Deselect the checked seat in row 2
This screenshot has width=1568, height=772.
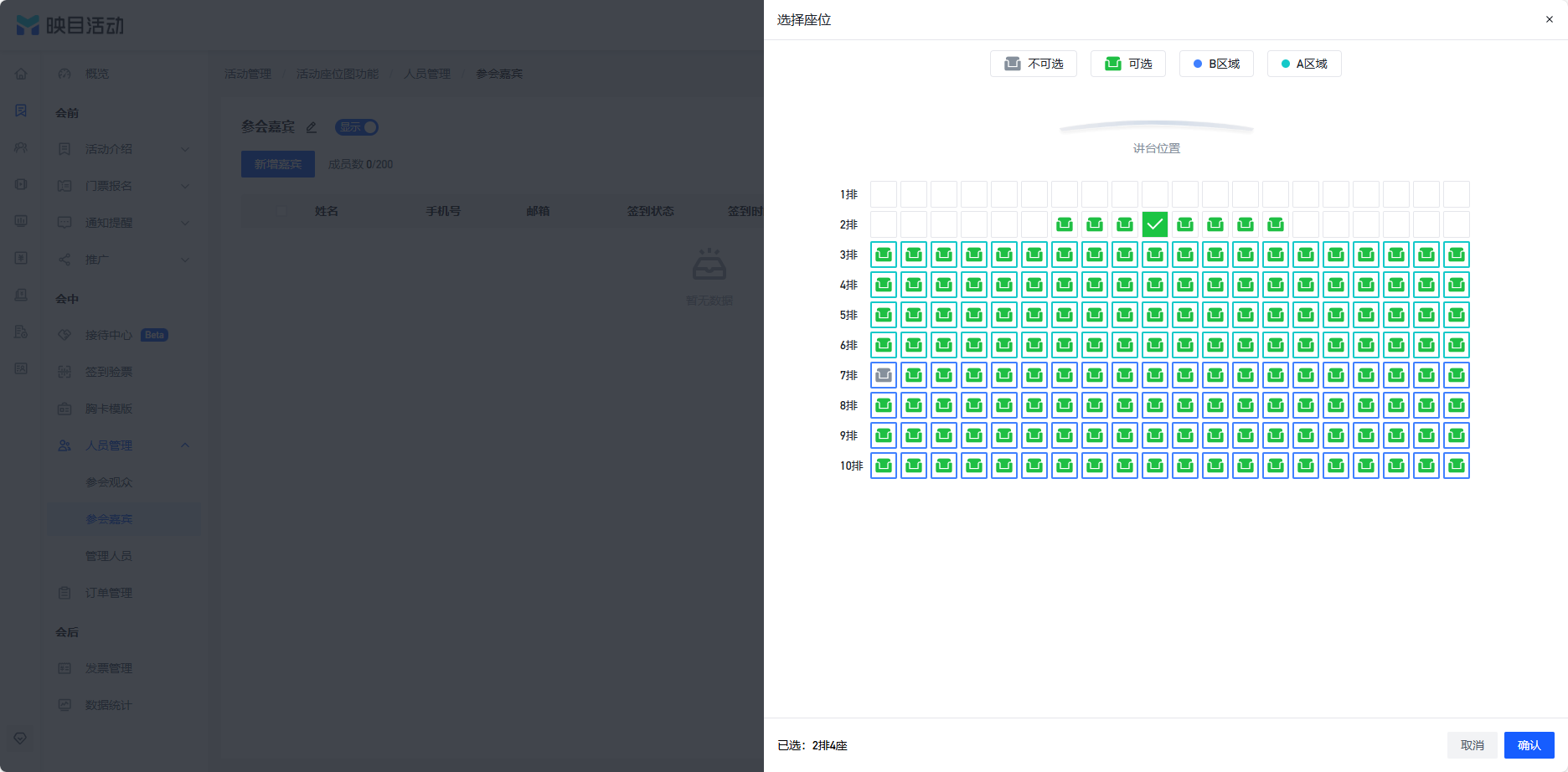click(1155, 224)
